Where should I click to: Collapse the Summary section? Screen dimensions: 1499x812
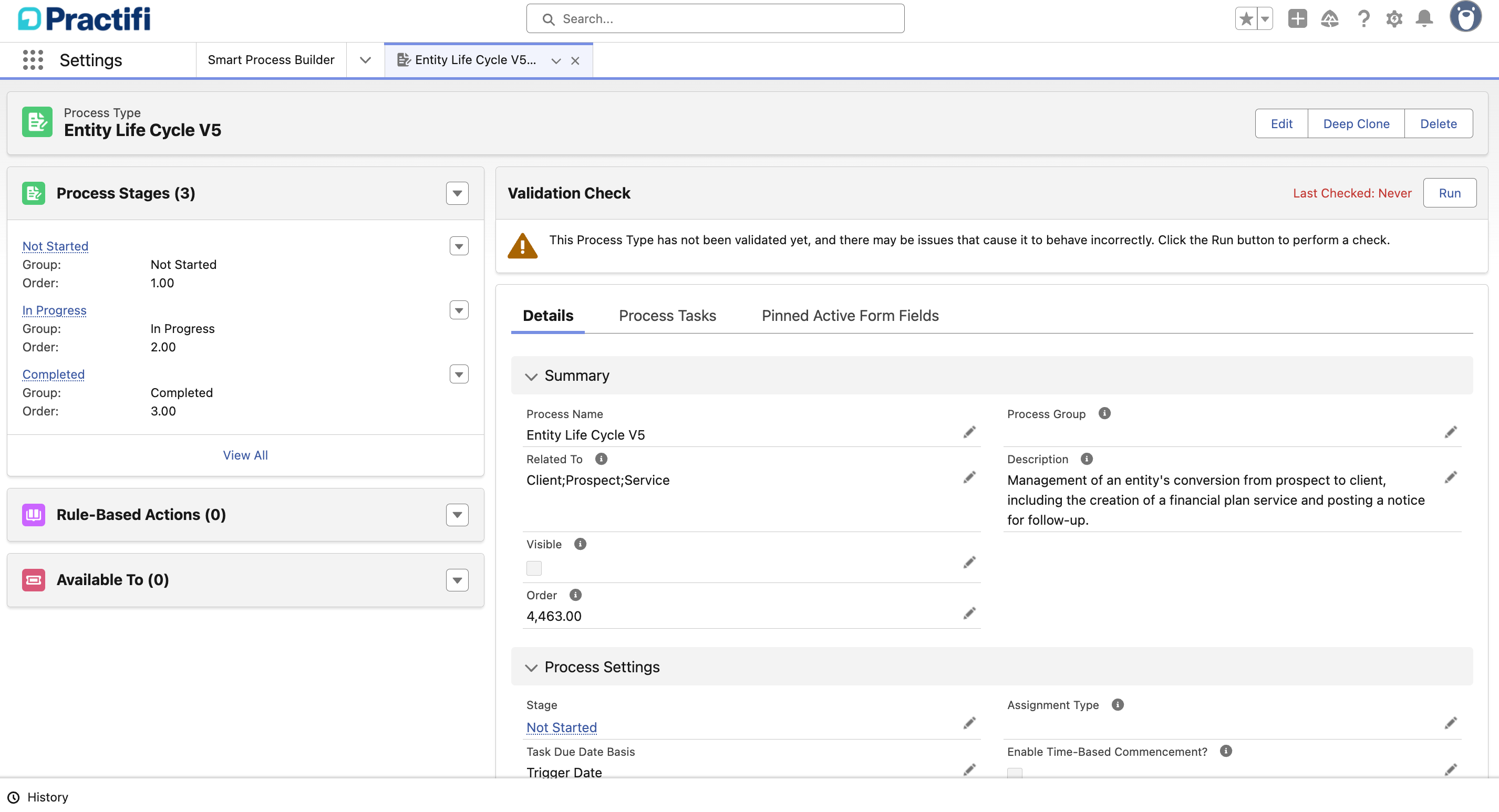531,377
